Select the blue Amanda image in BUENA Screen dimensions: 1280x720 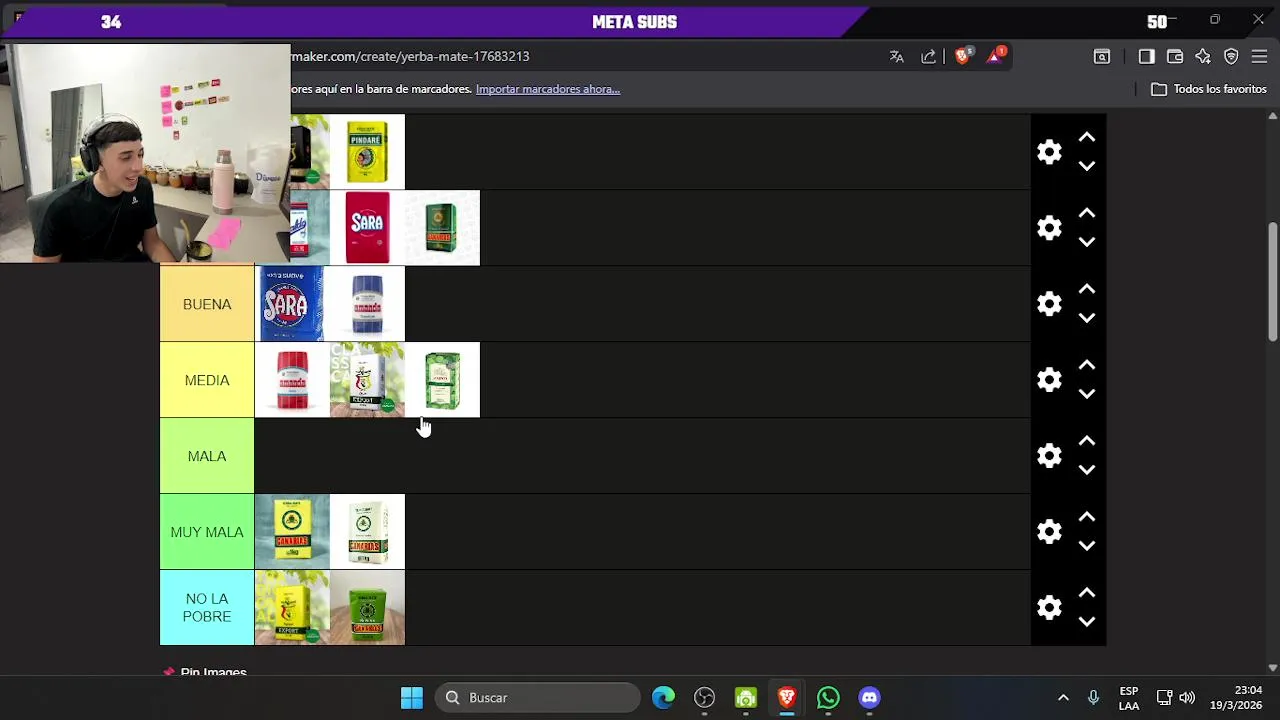coord(367,304)
